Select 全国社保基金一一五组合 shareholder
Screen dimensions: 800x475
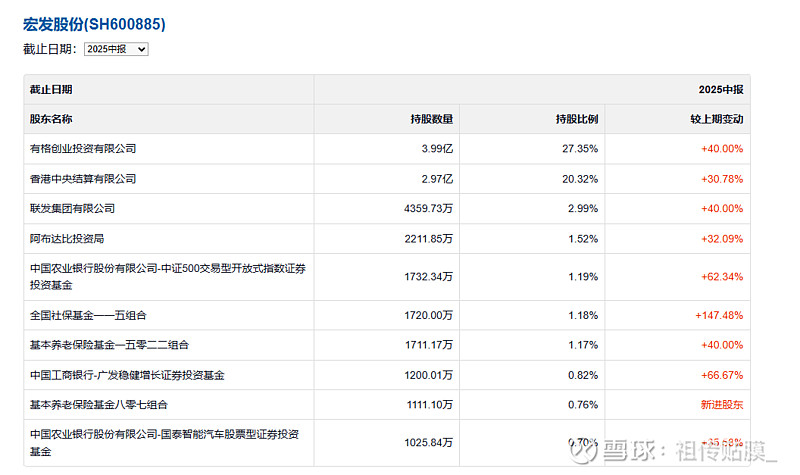(88, 315)
